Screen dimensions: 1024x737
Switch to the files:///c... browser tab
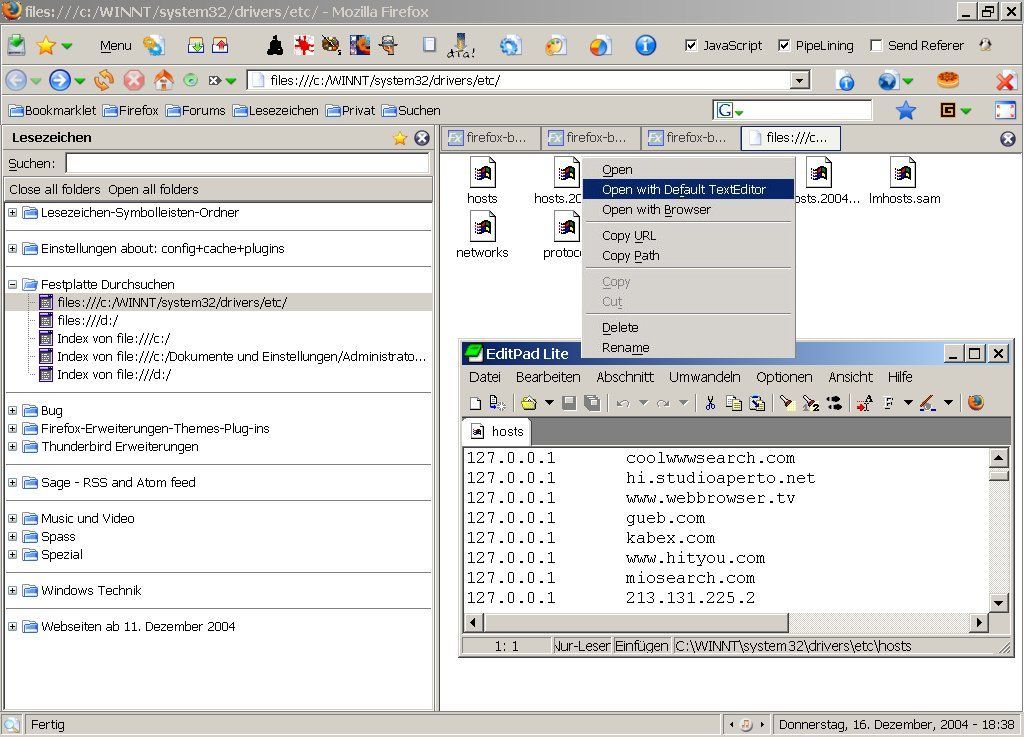point(790,138)
